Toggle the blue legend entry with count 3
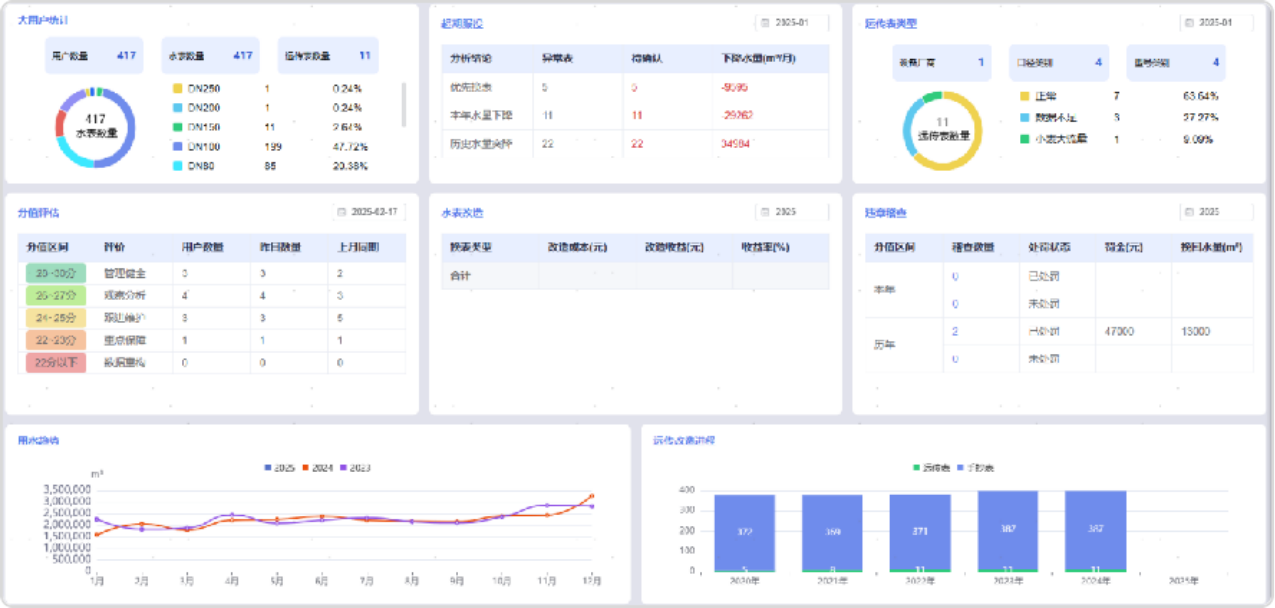 [1047, 118]
